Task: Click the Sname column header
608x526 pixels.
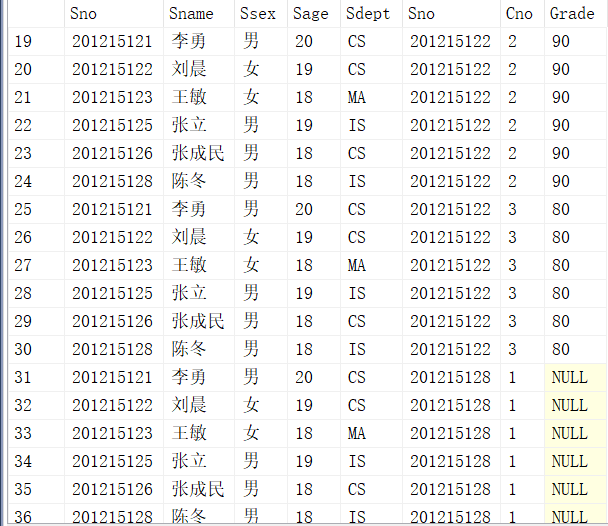Action: tap(199, 14)
